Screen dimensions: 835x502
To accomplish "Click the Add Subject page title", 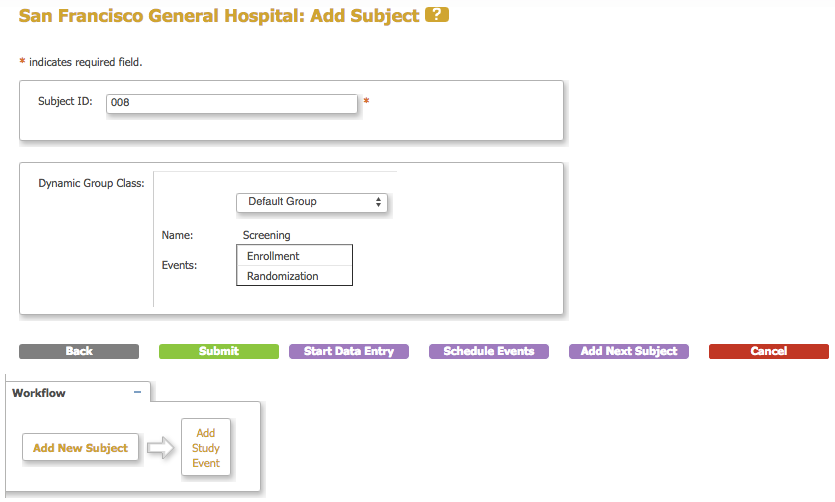I will click(x=219, y=16).
